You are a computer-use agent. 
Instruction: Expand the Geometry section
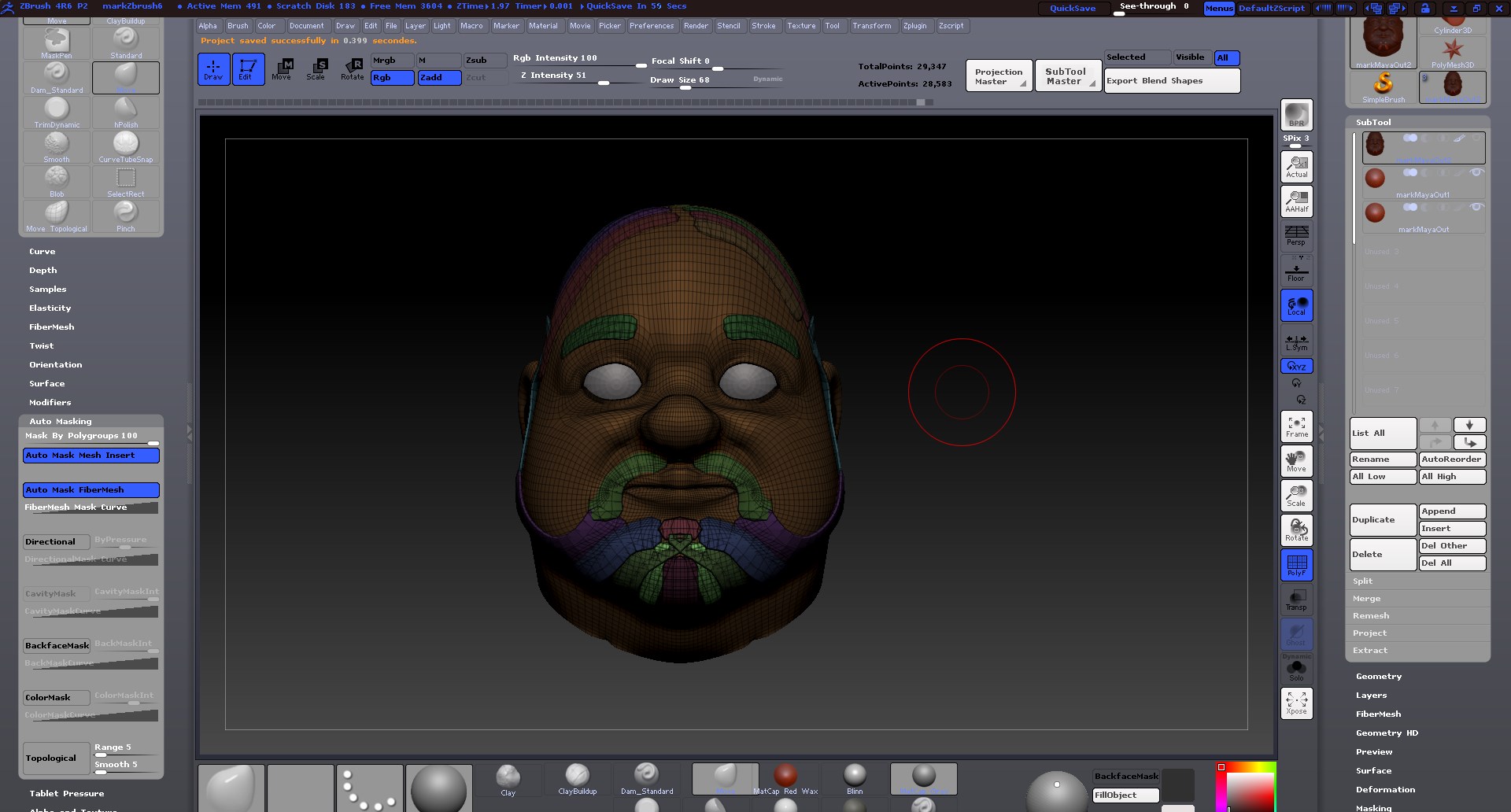pos(1378,676)
